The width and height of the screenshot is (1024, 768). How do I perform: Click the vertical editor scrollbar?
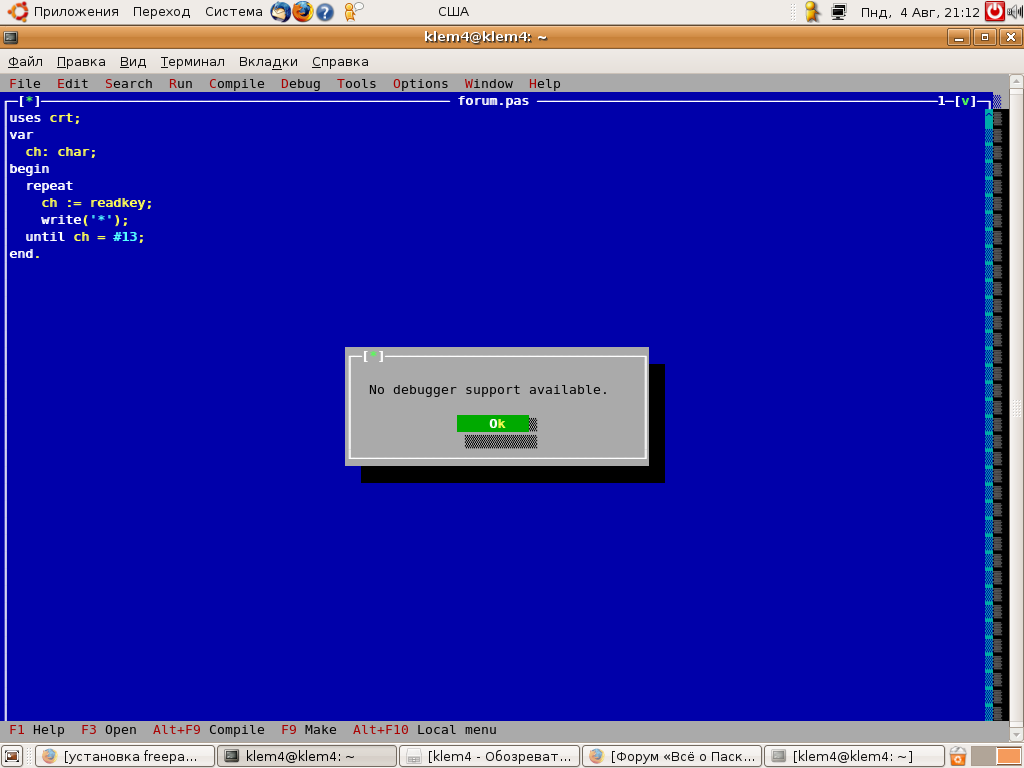click(989, 400)
